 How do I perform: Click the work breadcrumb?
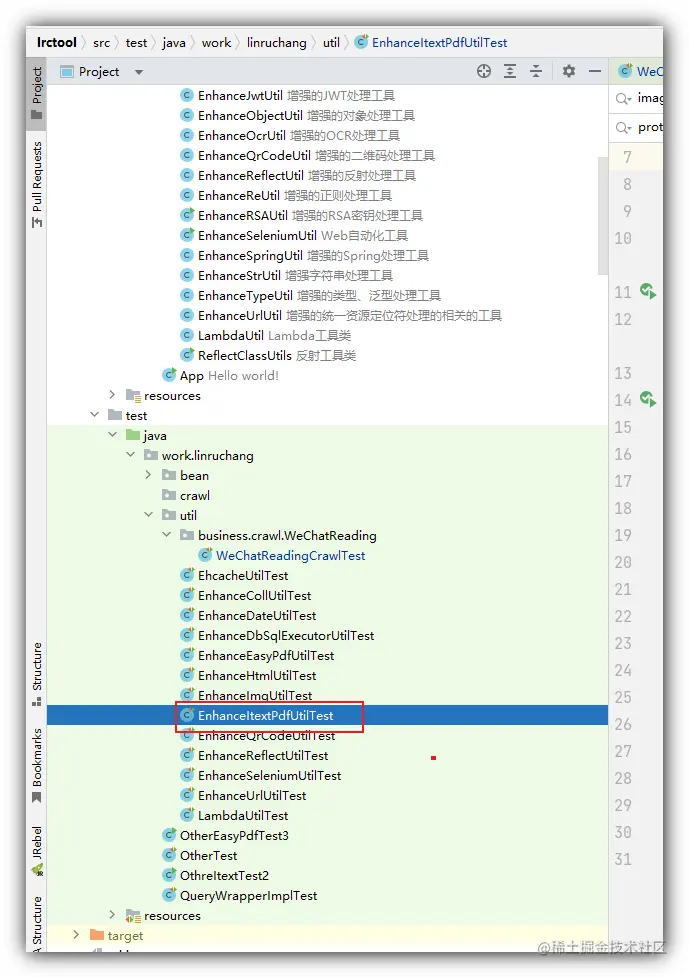click(x=216, y=42)
